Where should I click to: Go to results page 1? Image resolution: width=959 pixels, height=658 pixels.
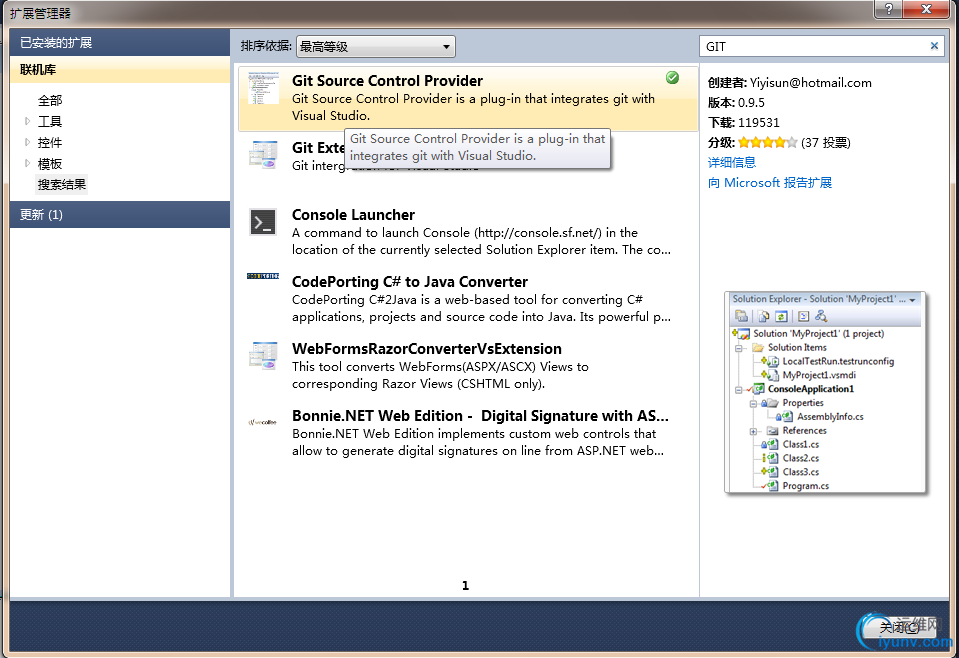tap(465, 586)
